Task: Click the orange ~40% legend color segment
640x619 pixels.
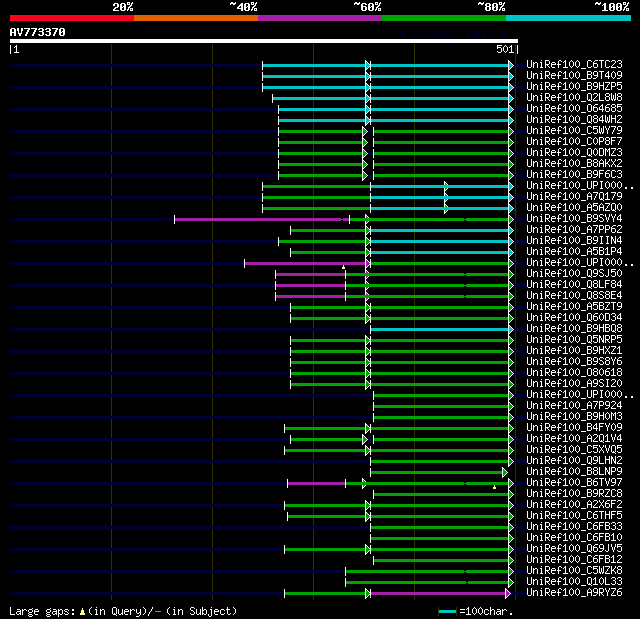Action: [196, 18]
